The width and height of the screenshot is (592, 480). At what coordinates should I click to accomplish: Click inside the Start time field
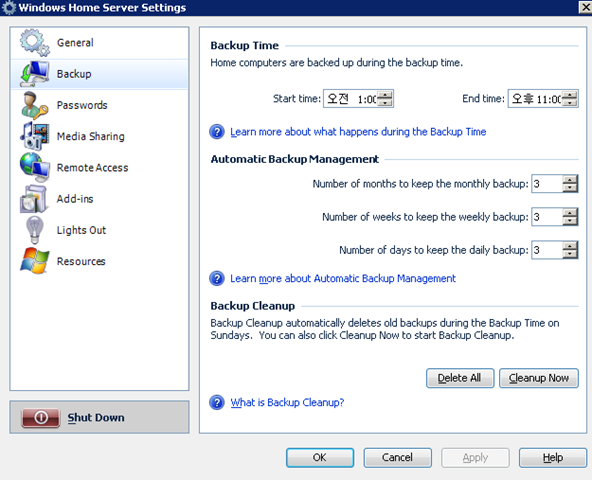tap(351, 99)
